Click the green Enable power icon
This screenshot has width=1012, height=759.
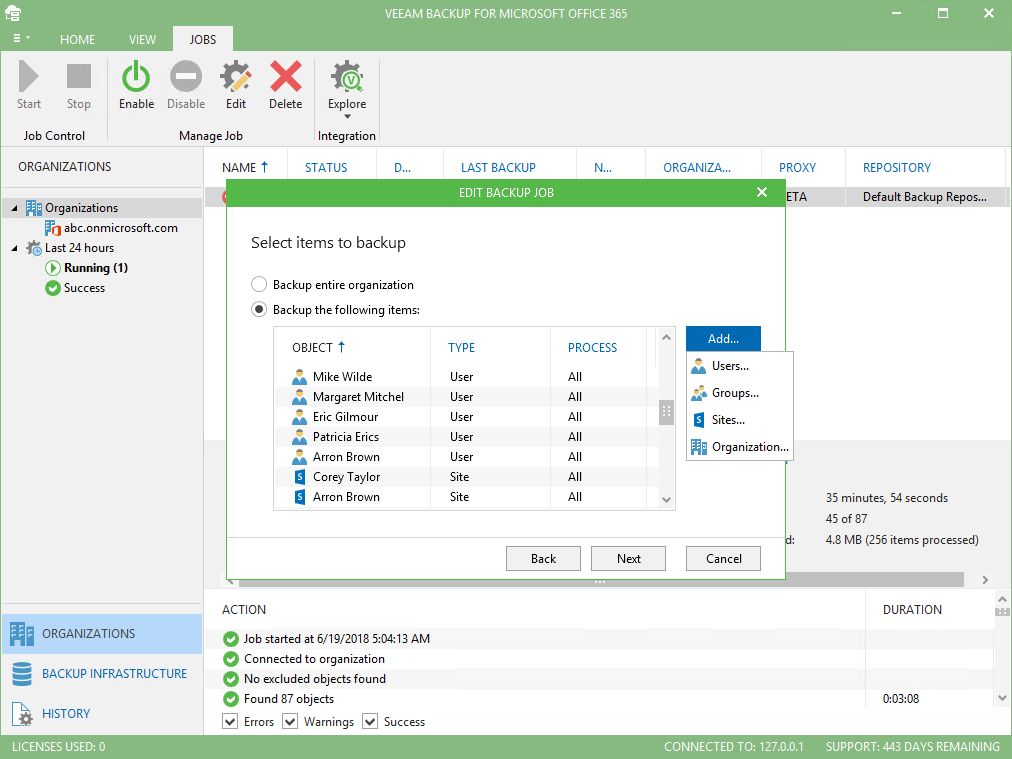136,77
